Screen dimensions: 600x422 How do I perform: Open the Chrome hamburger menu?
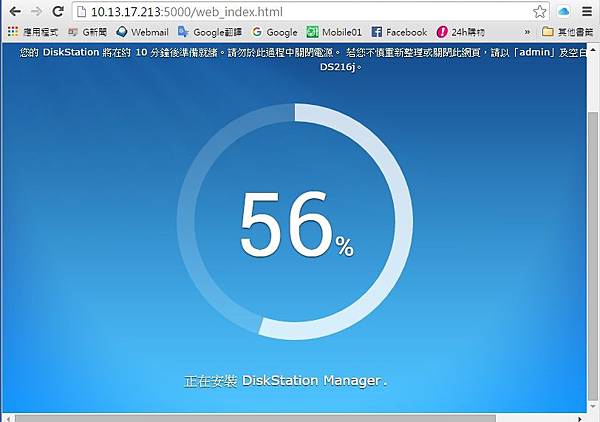[587, 11]
